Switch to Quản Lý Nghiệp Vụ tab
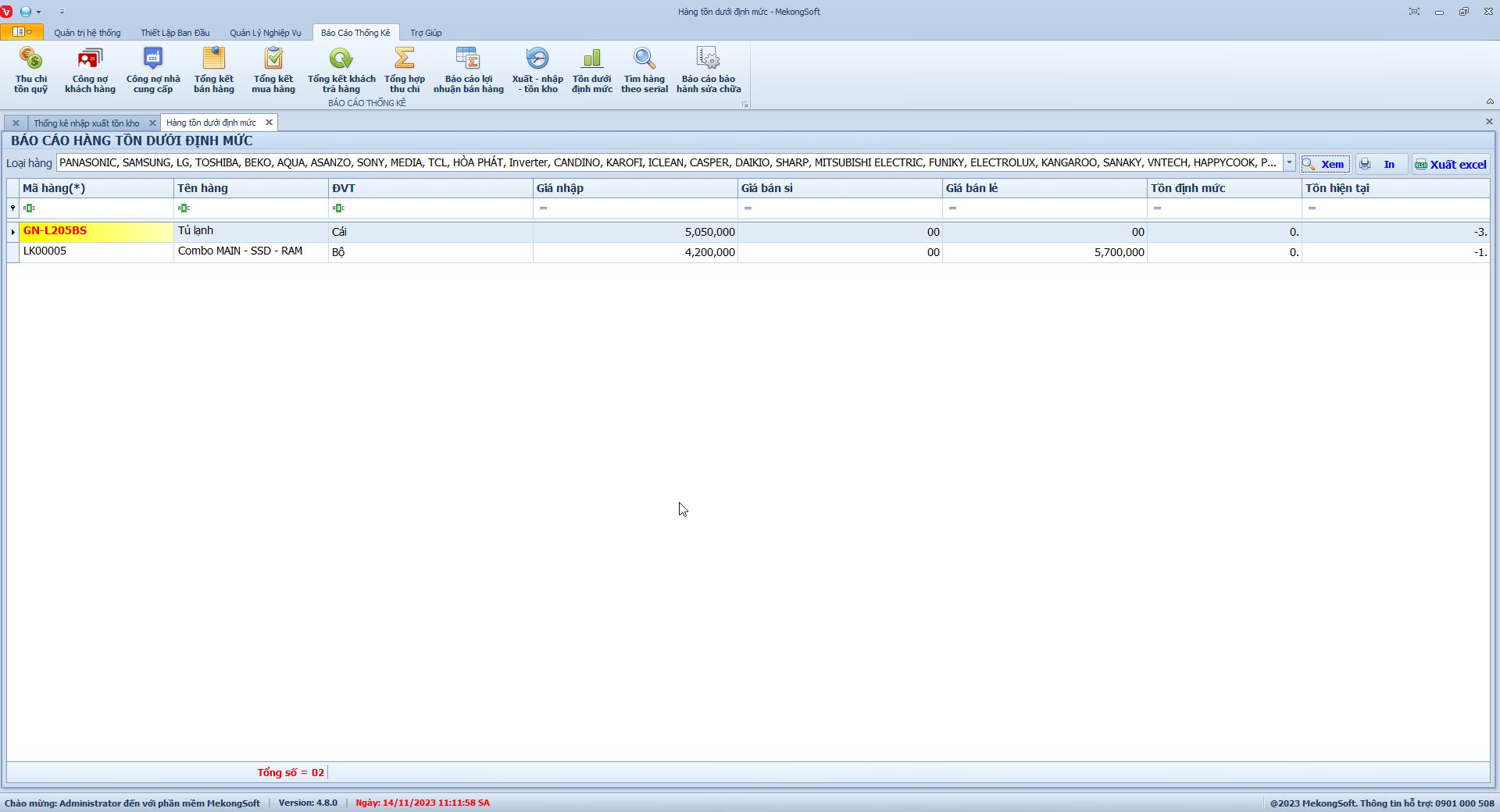Screen dimensions: 1500x812 coord(265,33)
